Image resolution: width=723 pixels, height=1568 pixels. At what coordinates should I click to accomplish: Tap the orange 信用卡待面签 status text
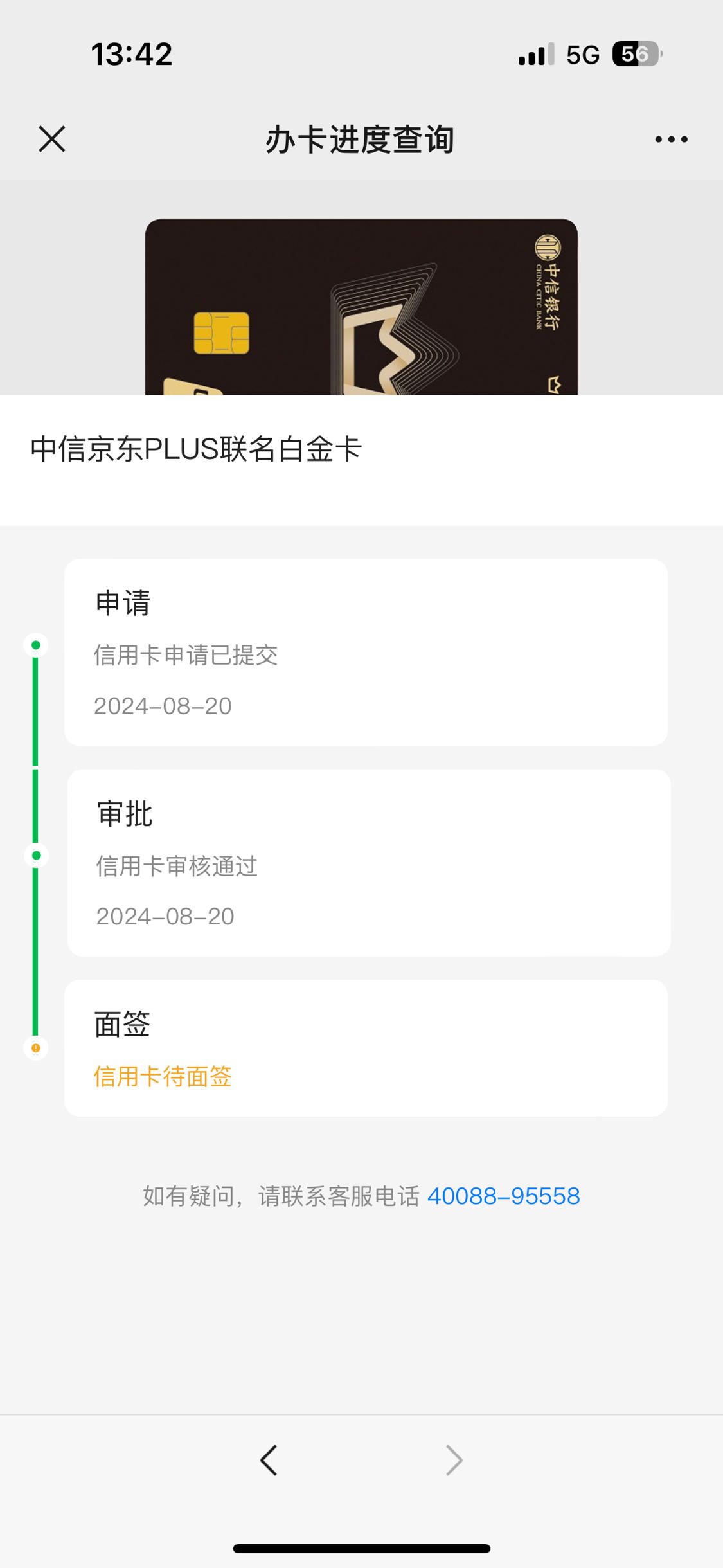tap(163, 1076)
